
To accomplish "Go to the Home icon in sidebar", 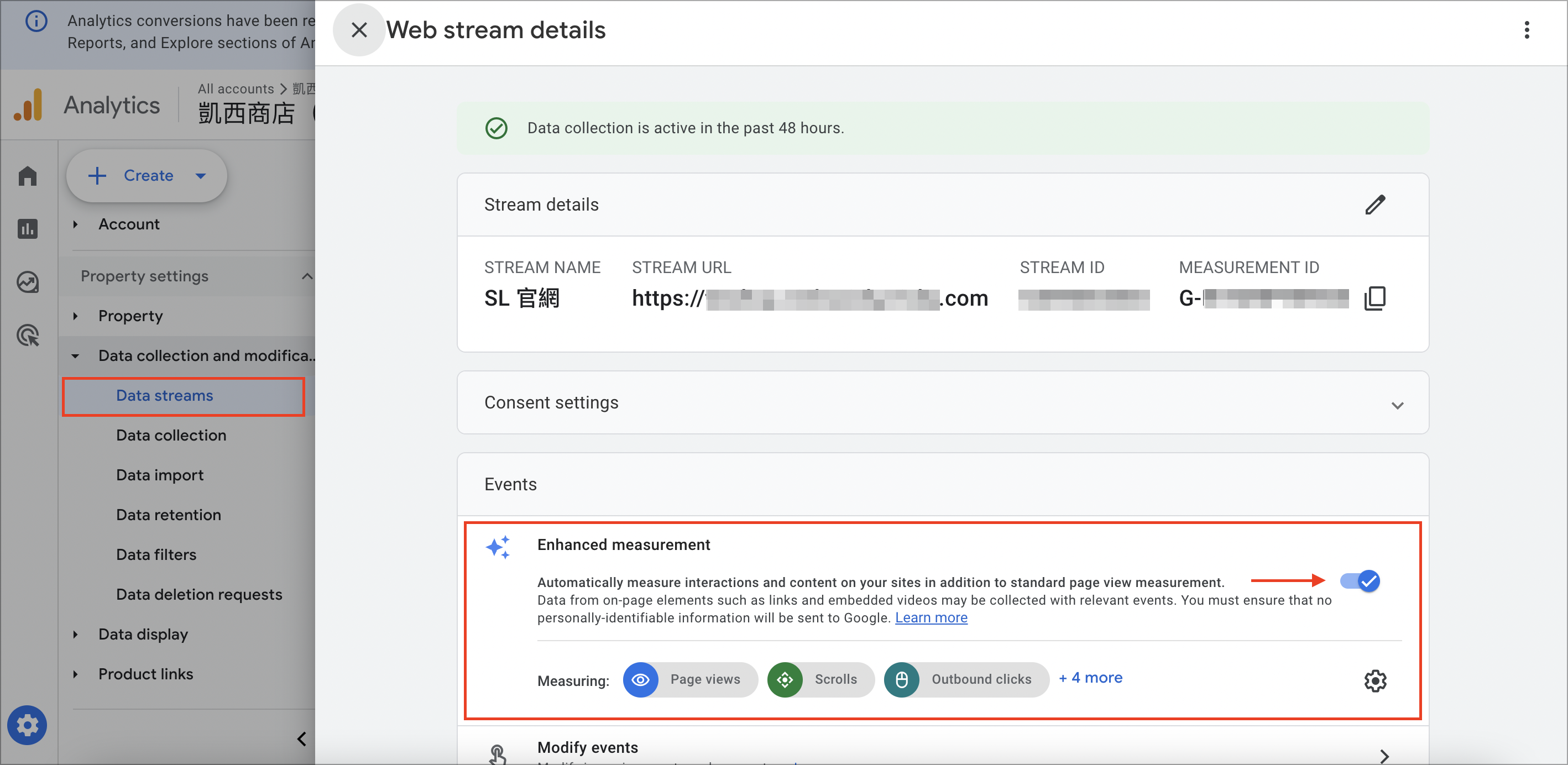I will click(28, 176).
